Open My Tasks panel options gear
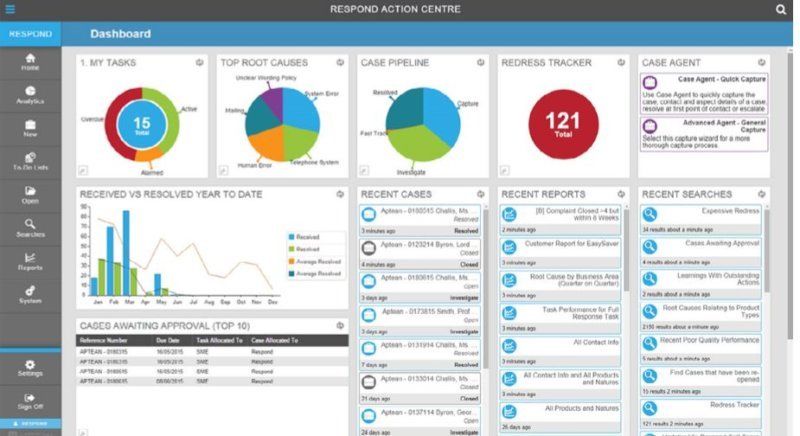This screenshot has width=800, height=436. point(199,63)
